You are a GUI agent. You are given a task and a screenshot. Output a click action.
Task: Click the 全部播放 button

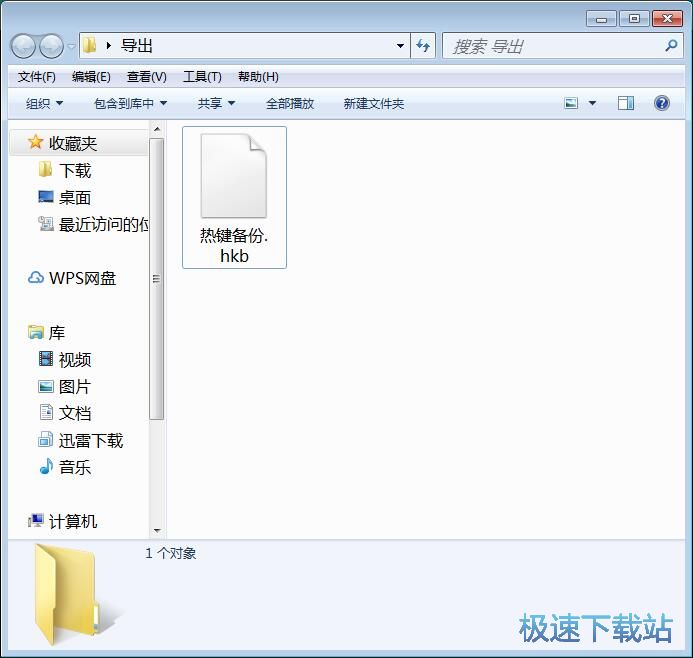pyautogui.click(x=290, y=103)
